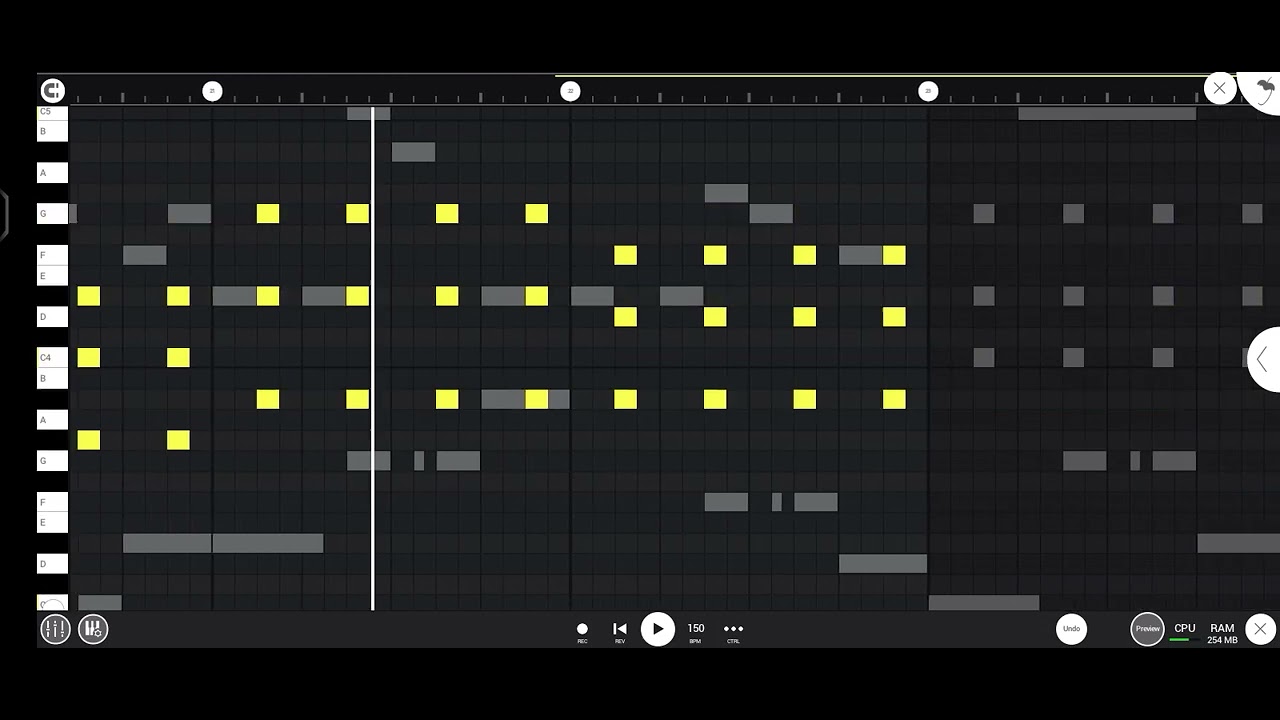This screenshot has width=1280, height=720.
Task: Select the long grey C5 note after bar 23
Action: [x=1107, y=113]
